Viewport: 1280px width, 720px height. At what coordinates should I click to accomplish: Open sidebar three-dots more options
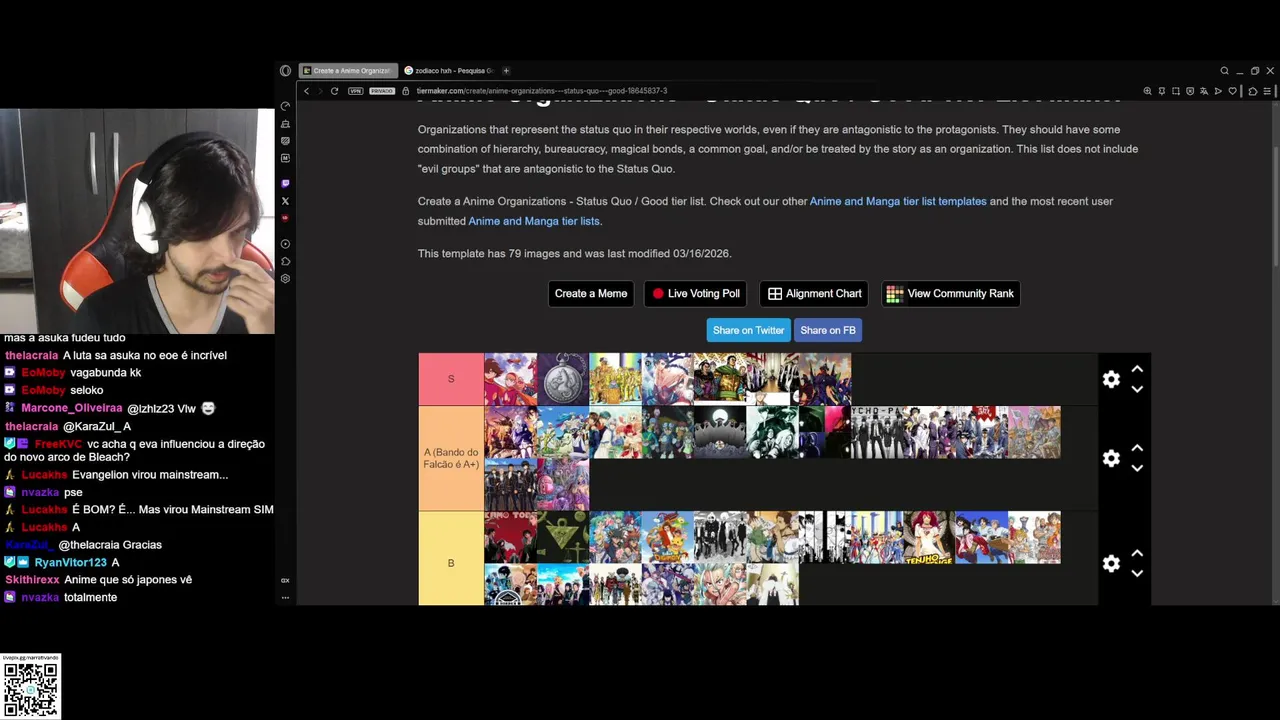[x=285, y=597]
